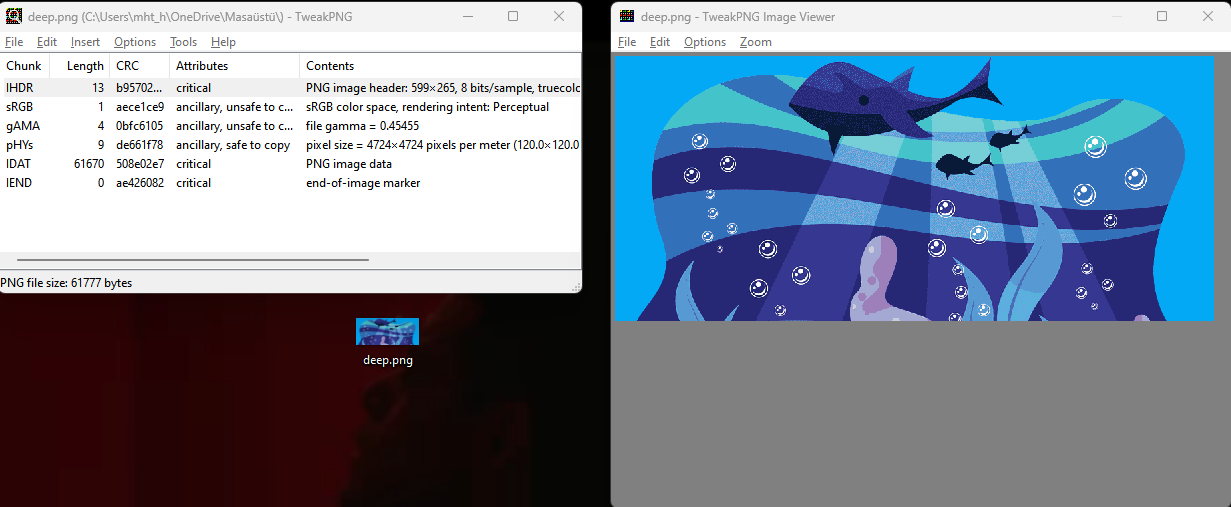
Task: Click CRC value ae426082
Action: pos(140,183)
